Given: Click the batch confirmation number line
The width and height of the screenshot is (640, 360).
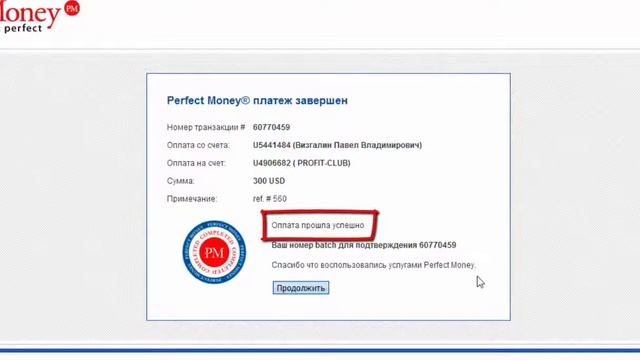Looking at the screenshot, I should pyautogui.click(x=364, y=245).
